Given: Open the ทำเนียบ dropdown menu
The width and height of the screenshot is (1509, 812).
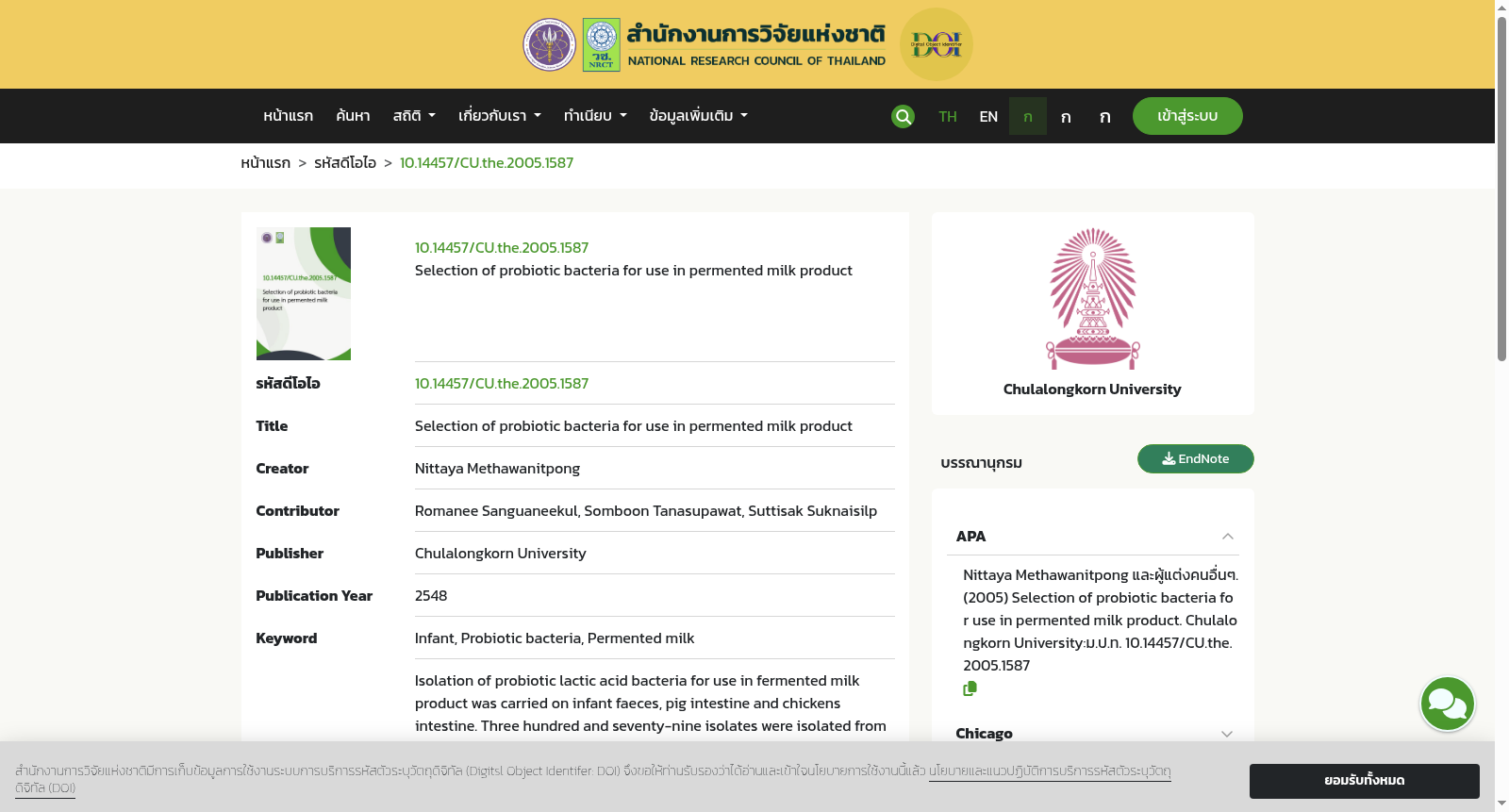Looking at the screenshot, I should (x=595, y=116).
